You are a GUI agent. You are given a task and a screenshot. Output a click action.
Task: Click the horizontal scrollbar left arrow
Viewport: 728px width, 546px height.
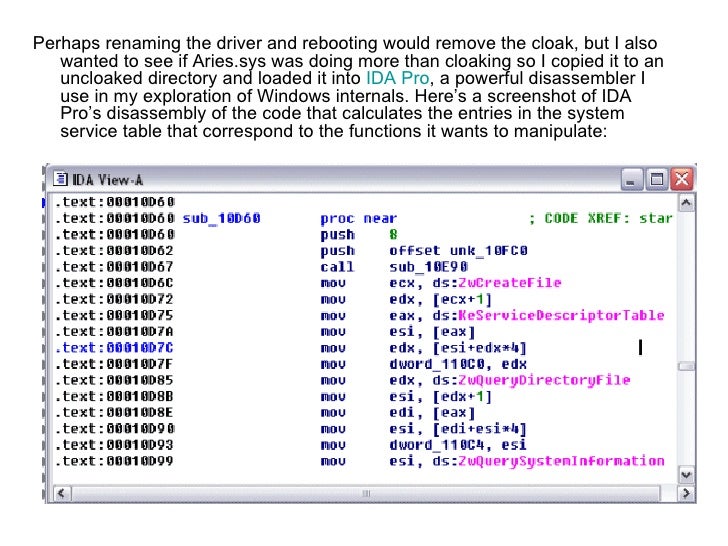pyautogui.click(x=61, y=493)
